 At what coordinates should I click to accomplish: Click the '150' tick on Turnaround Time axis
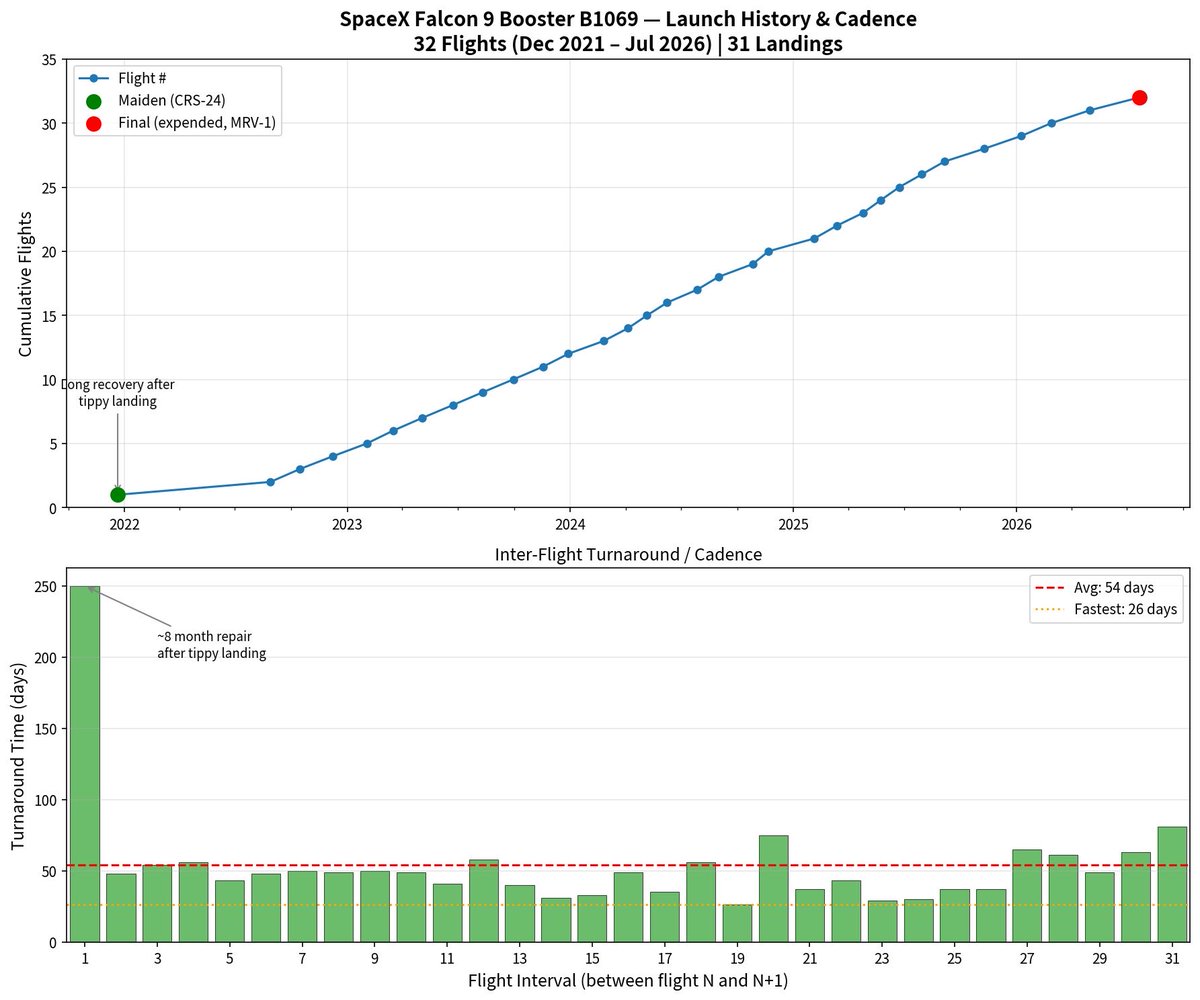coord(46,729)
